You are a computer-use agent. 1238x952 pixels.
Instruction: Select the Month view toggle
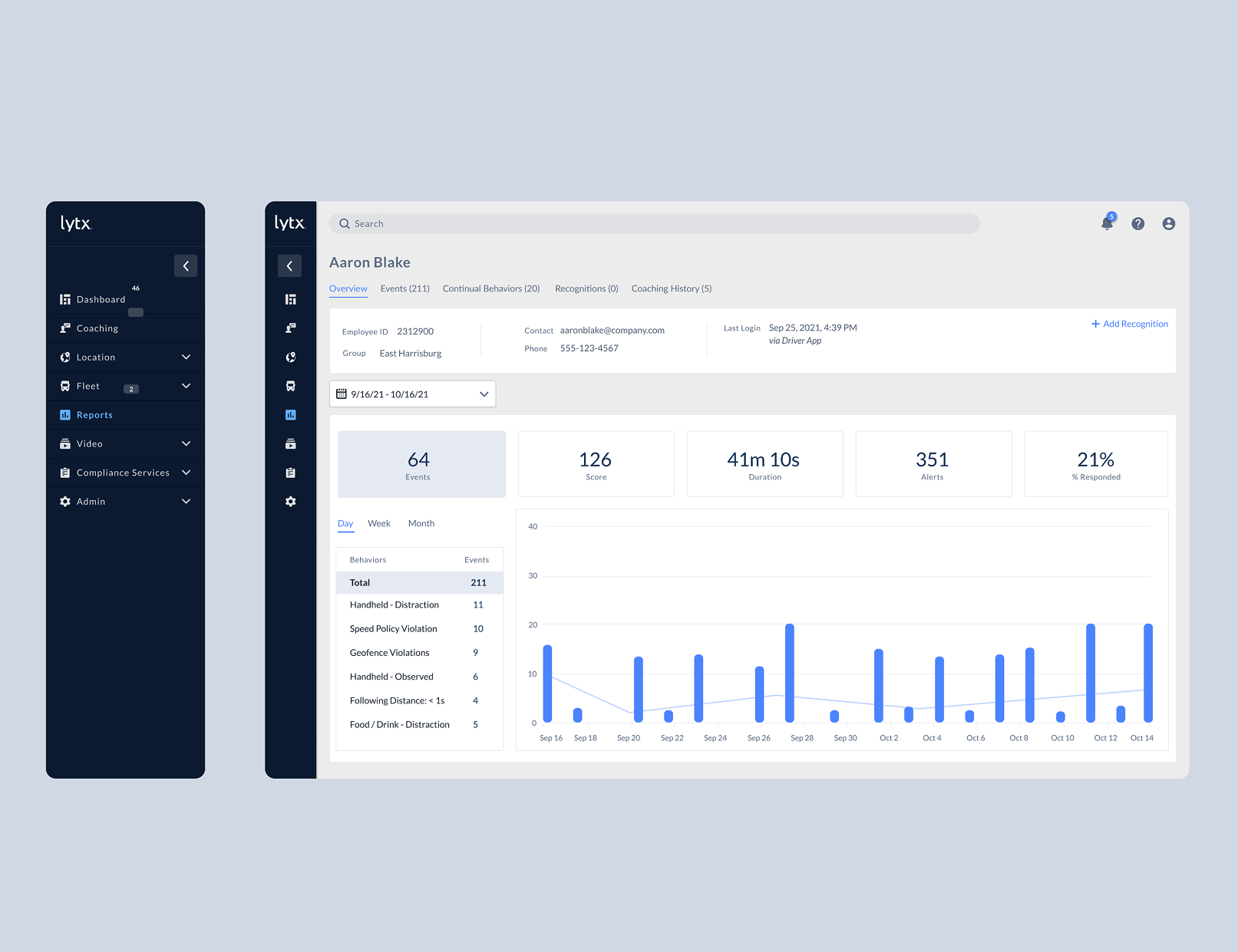pos(421,524)
